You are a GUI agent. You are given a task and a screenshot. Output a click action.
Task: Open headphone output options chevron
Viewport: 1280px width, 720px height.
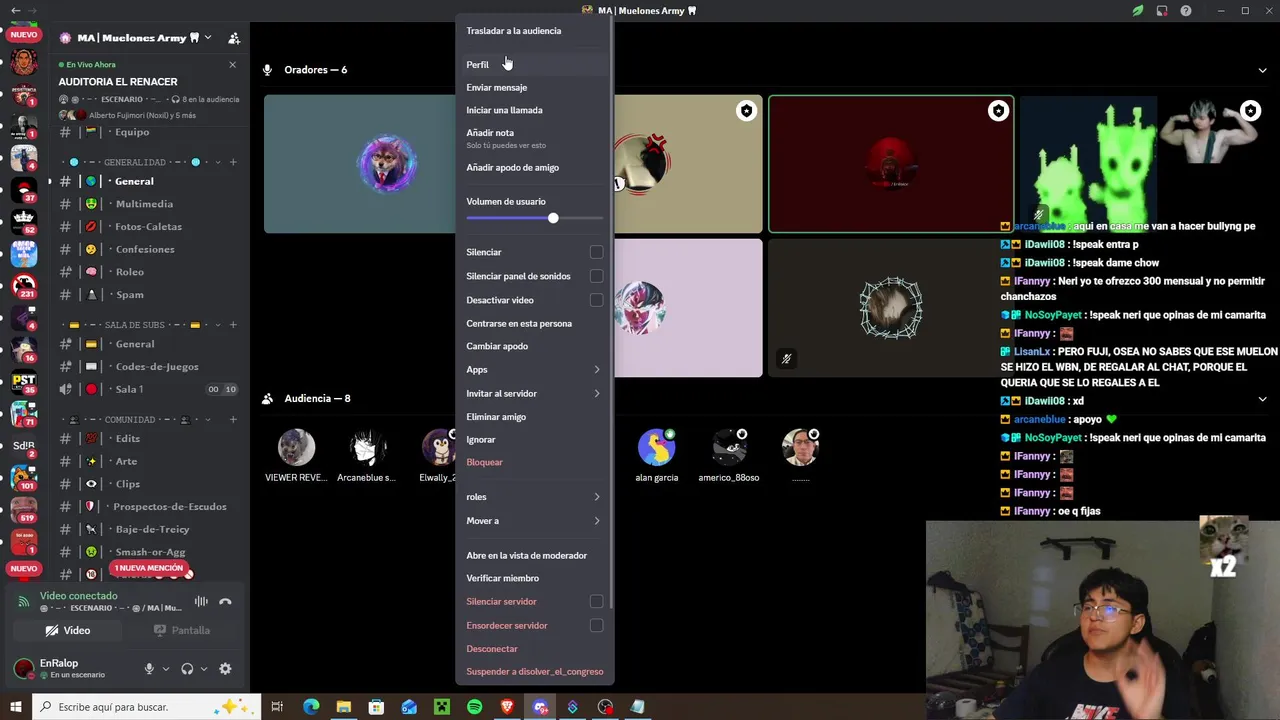(x=204, y=669)
